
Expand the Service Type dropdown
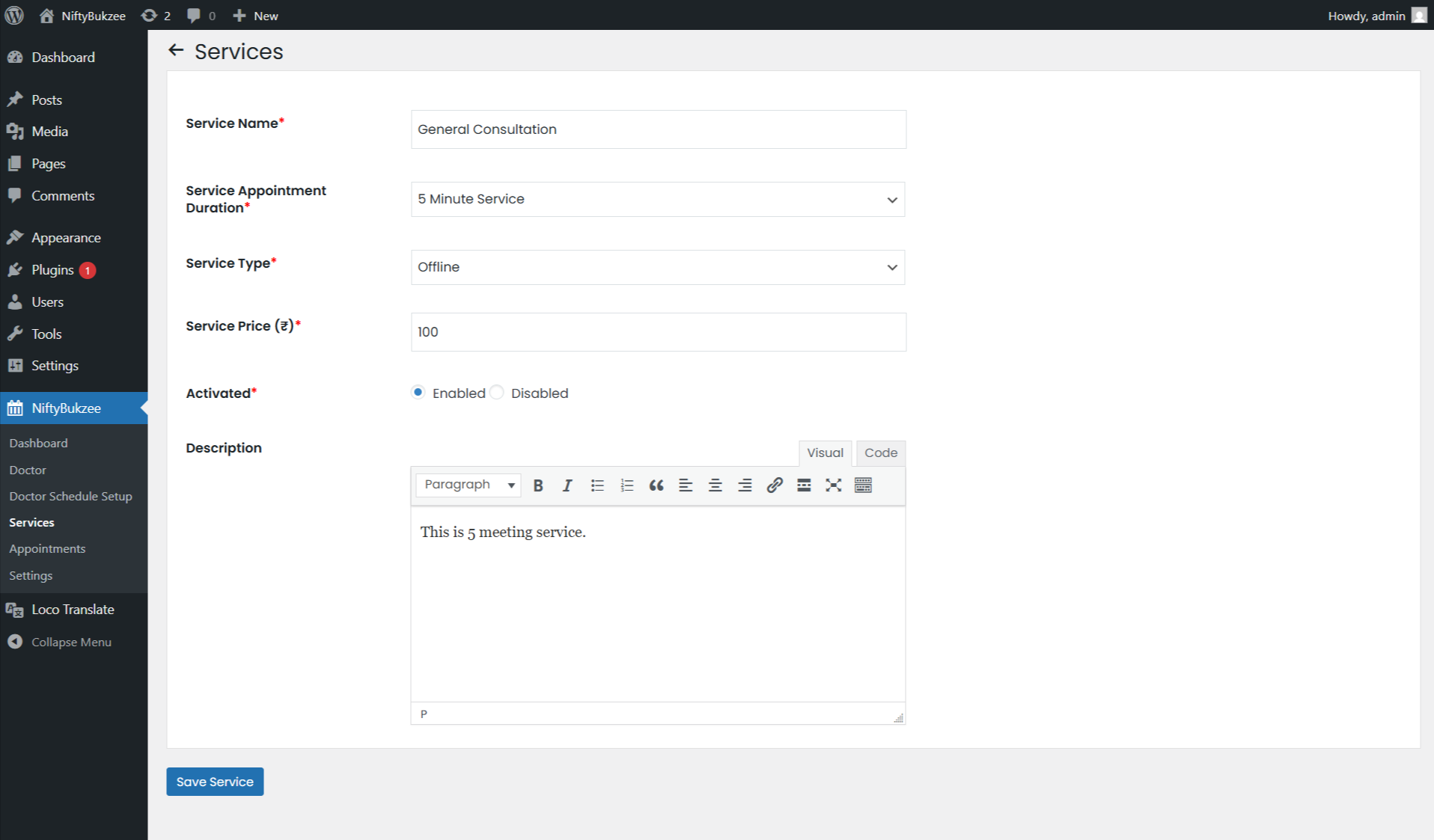click(657, 268)
